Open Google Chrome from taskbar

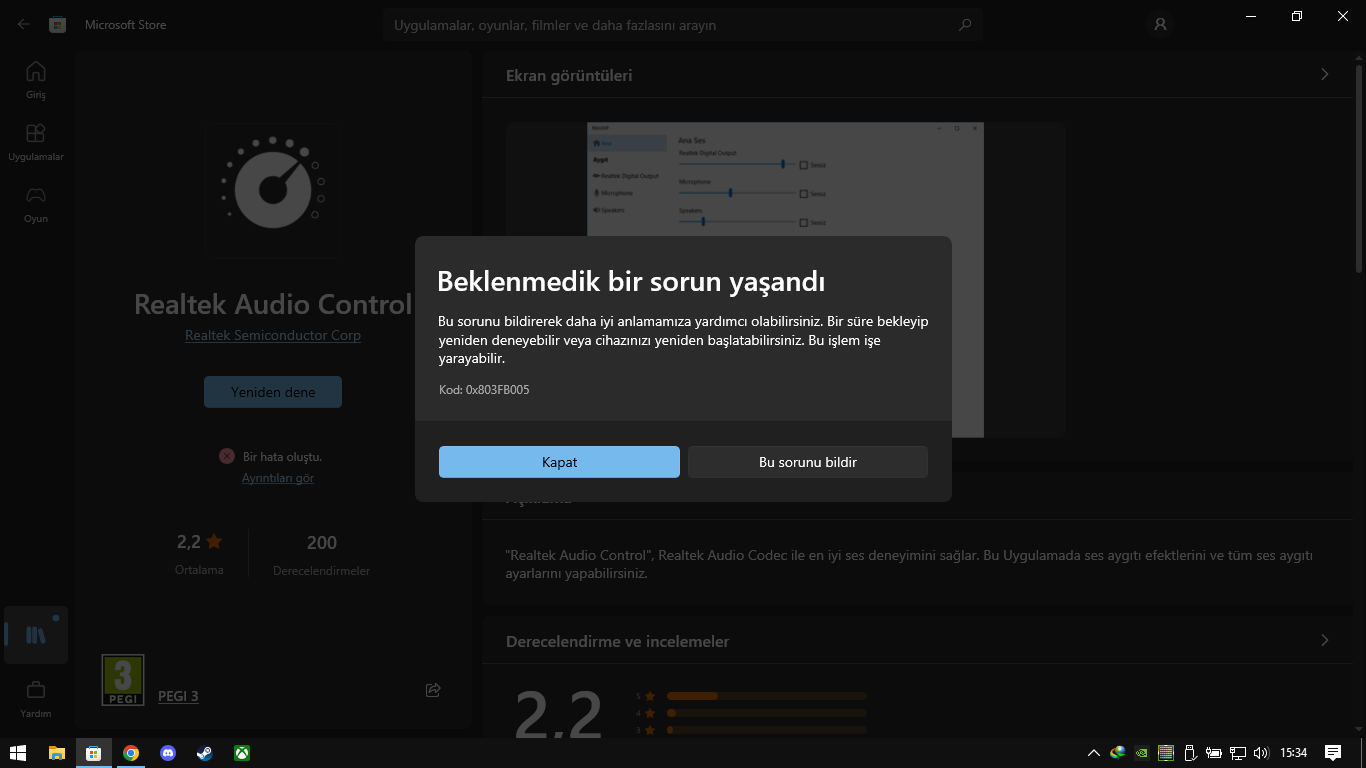click(130, 753)
